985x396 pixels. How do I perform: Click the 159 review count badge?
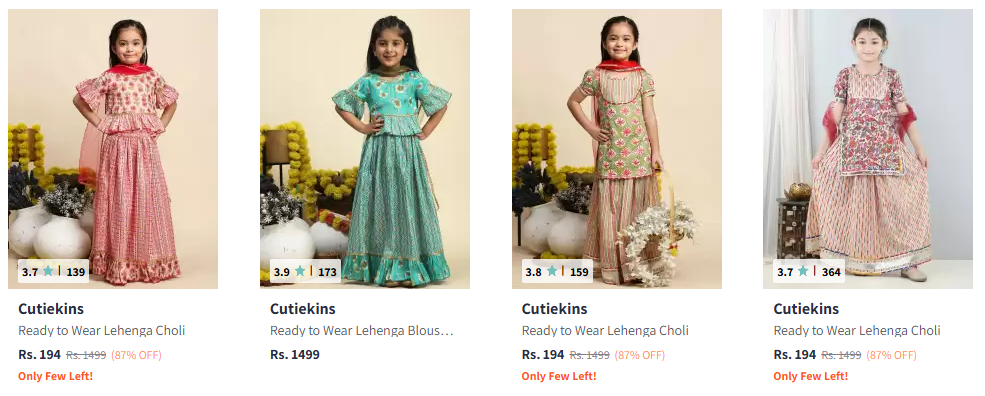pos(579,272)
